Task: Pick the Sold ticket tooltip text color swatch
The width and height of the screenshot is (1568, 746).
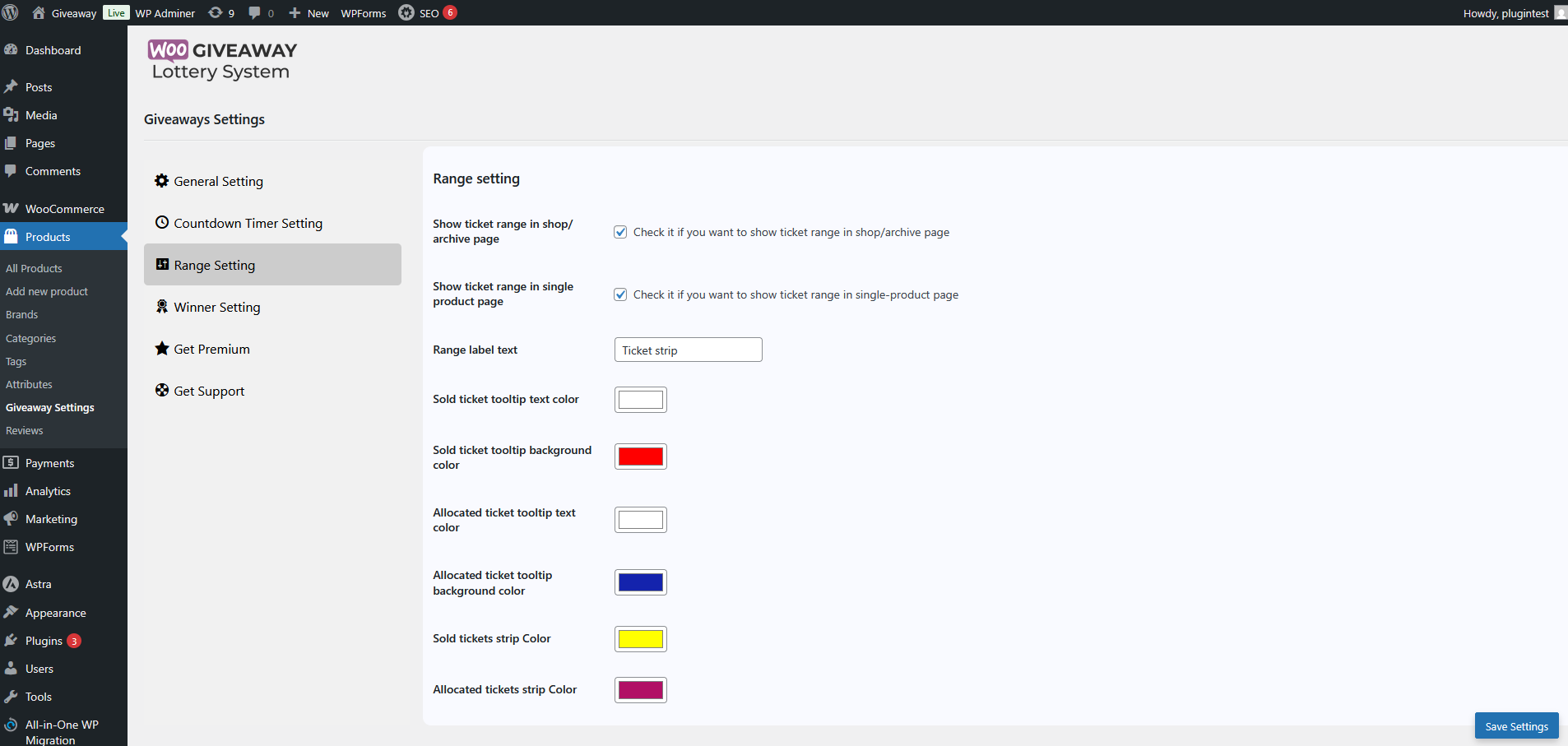Action: (x=641, y=400)
